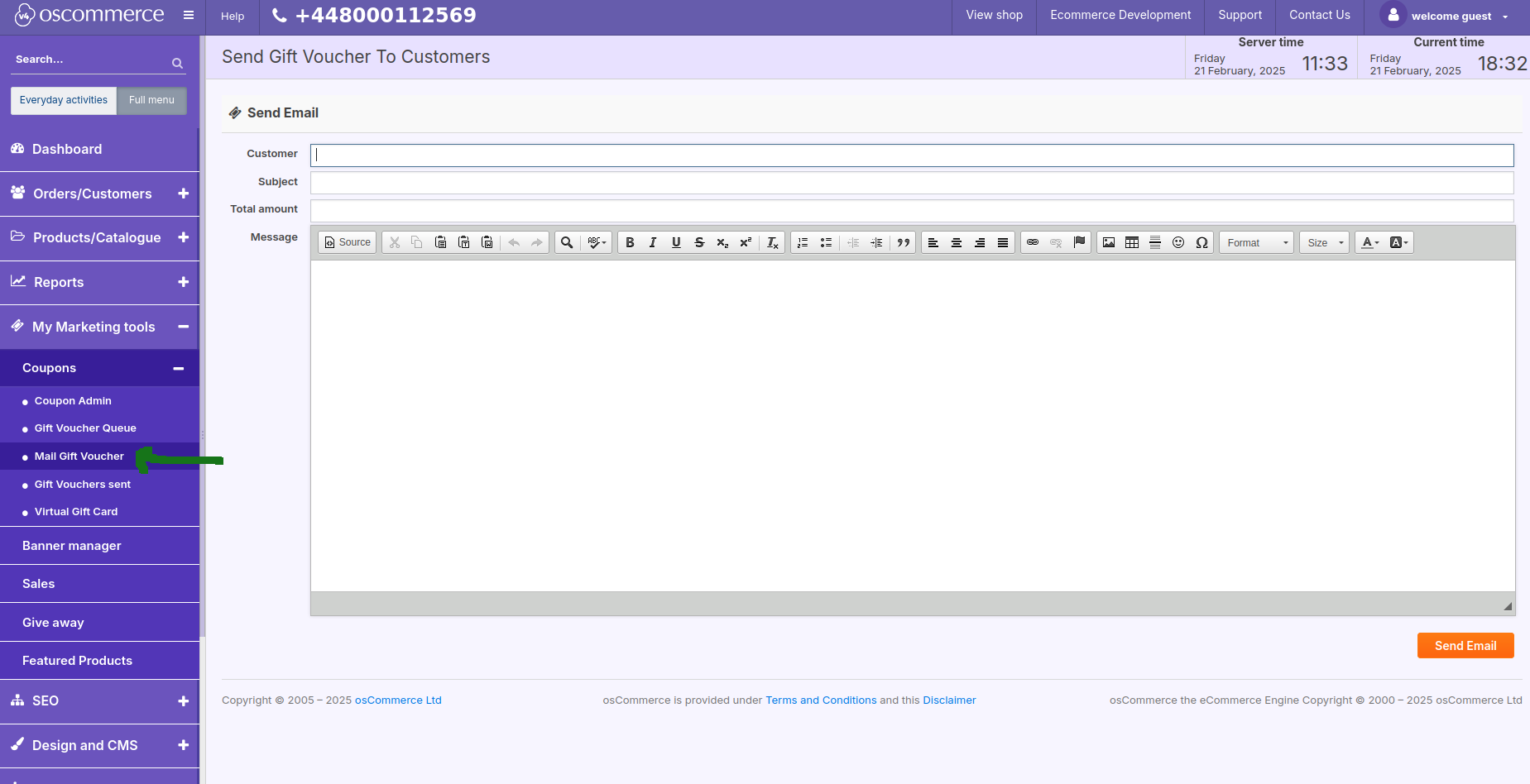This screenshot has height=784, width=1530.
Task: Open Gift Voucher Queue
Action: 85,428
